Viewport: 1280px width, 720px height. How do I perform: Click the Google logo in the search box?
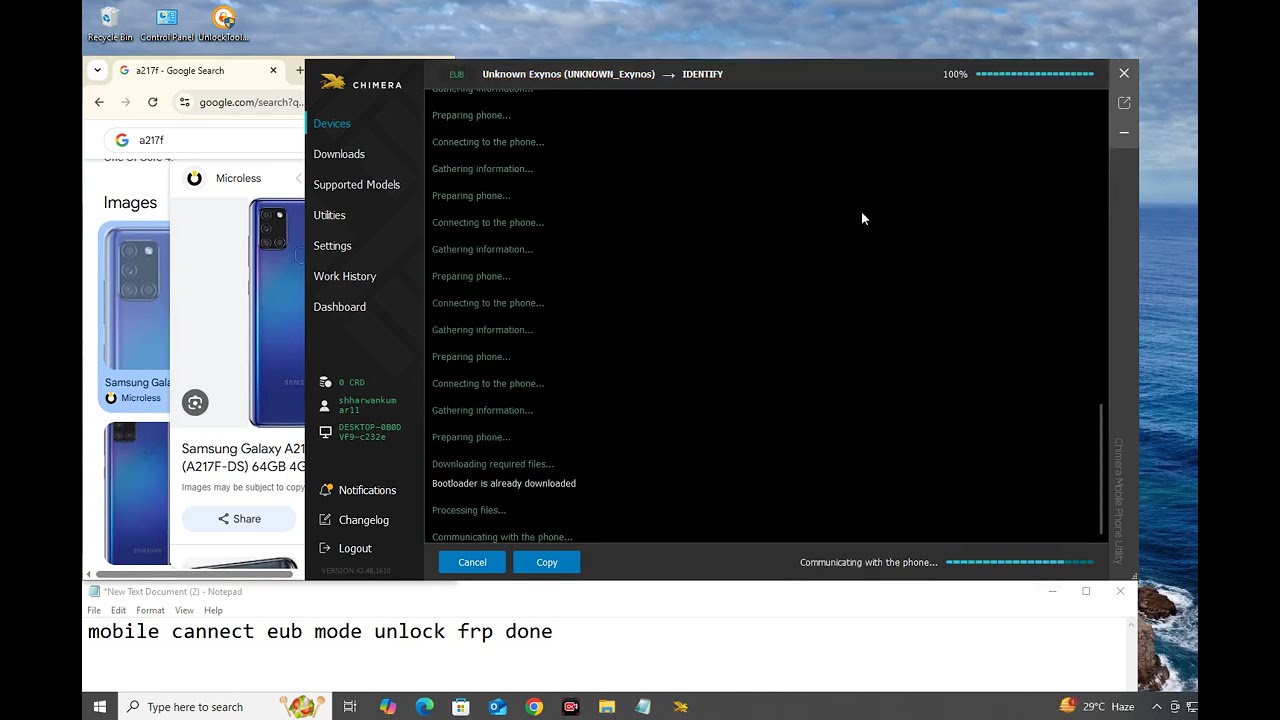[x=122, y=140]
